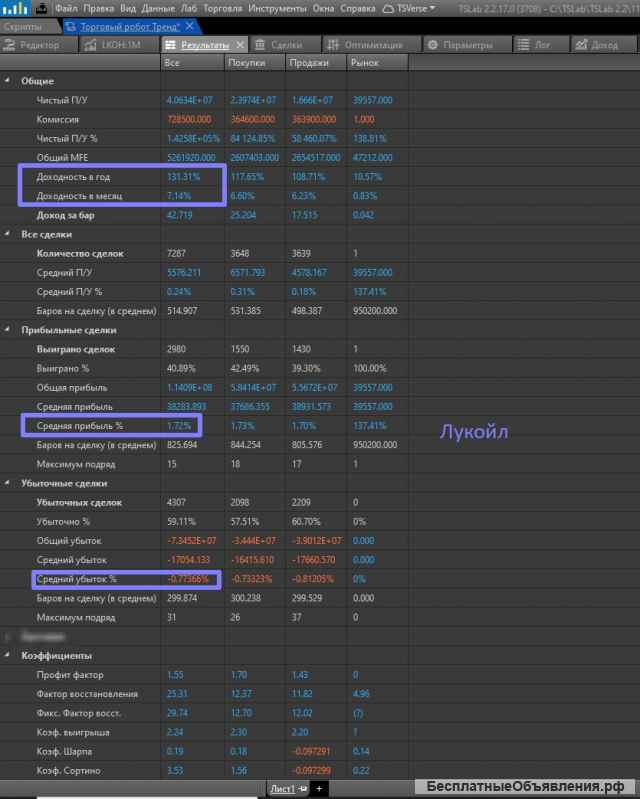
Task: Collapse the Коэффициенты section
Action: [9, 655]
